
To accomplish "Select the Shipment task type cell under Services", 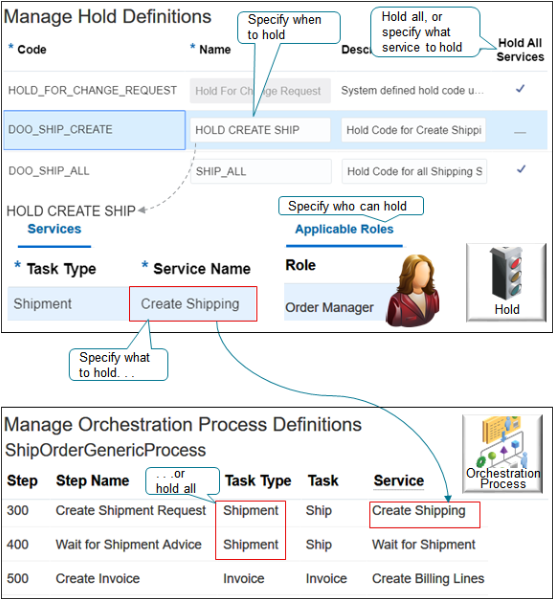I will coord(68,304).
